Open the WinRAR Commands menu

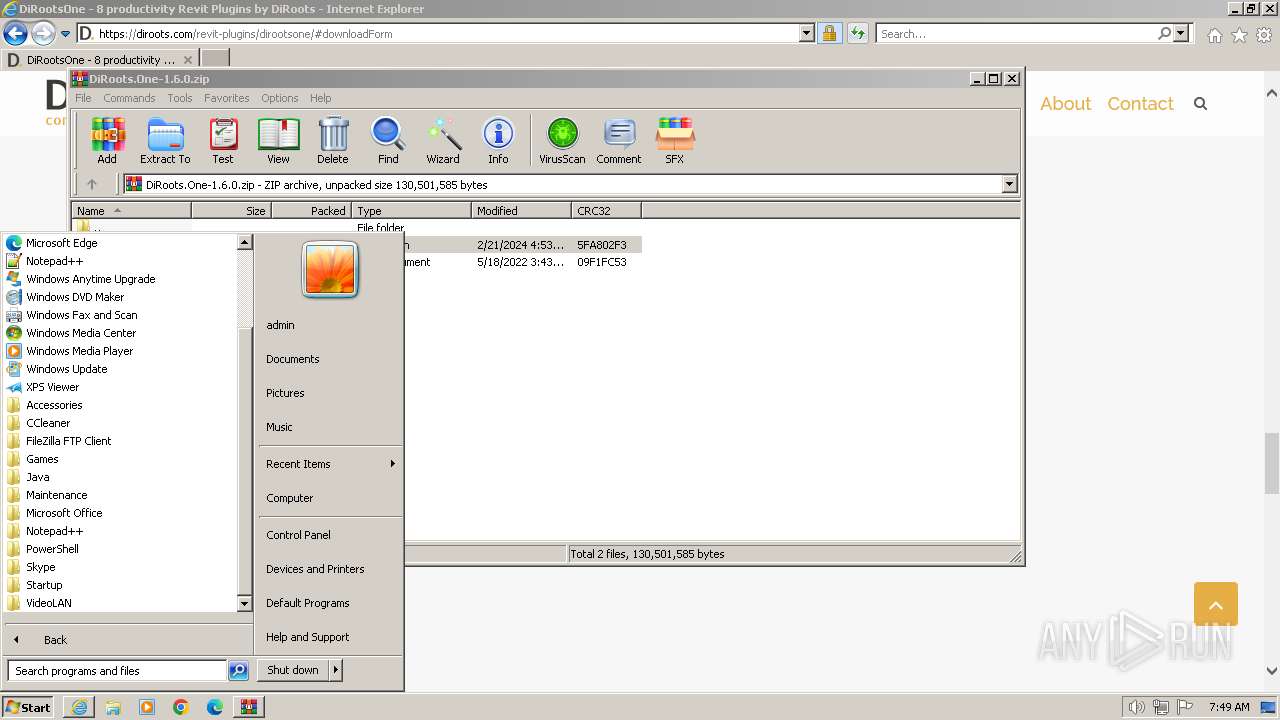[129, 98]
